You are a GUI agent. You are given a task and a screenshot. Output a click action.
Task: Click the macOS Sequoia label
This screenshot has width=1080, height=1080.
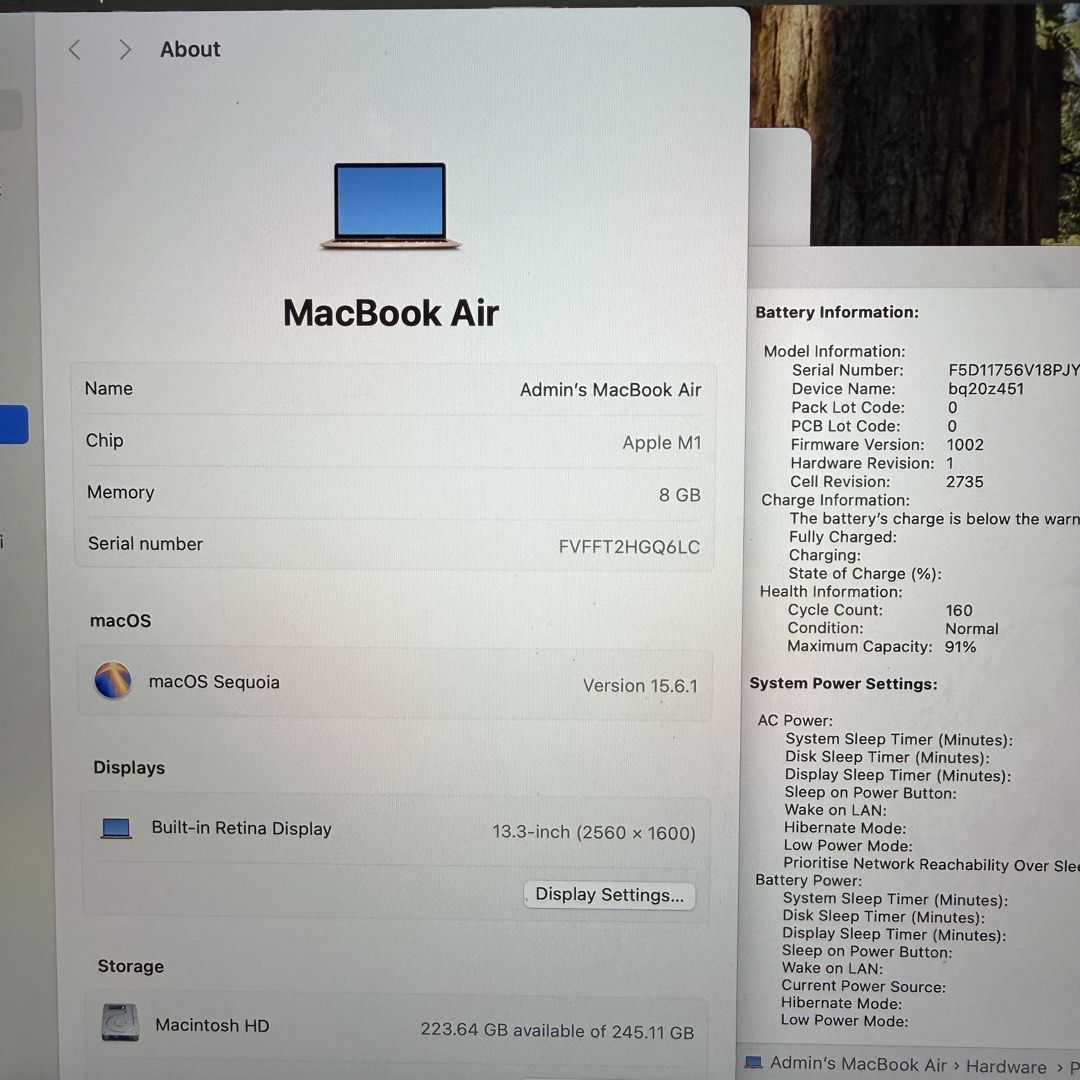pos(214,682)
